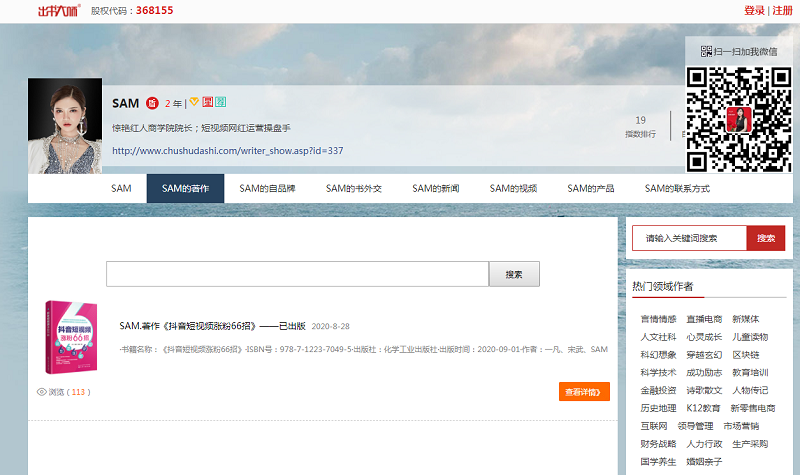This screenshot has width=800, height=475.
Task: Click the large WeChat QR code image
Action: click(738, 119)
